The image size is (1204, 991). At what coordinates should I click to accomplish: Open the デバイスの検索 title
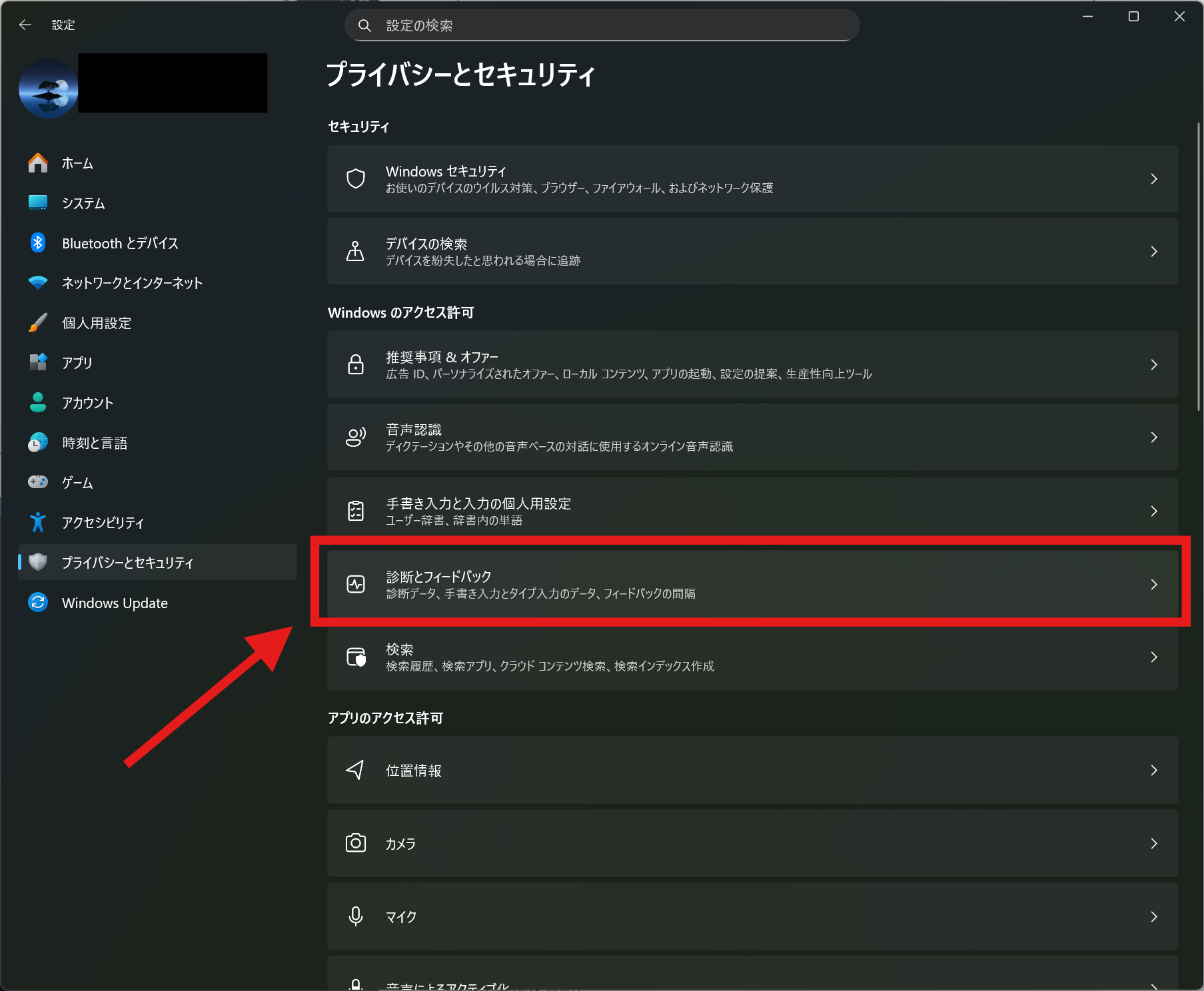click(x=426, y=244)
